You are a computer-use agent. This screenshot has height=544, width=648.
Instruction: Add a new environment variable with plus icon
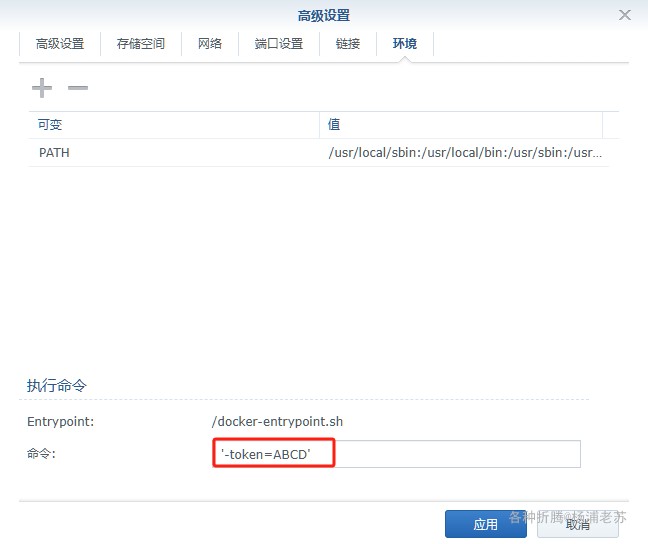click(x=42, y=88)
